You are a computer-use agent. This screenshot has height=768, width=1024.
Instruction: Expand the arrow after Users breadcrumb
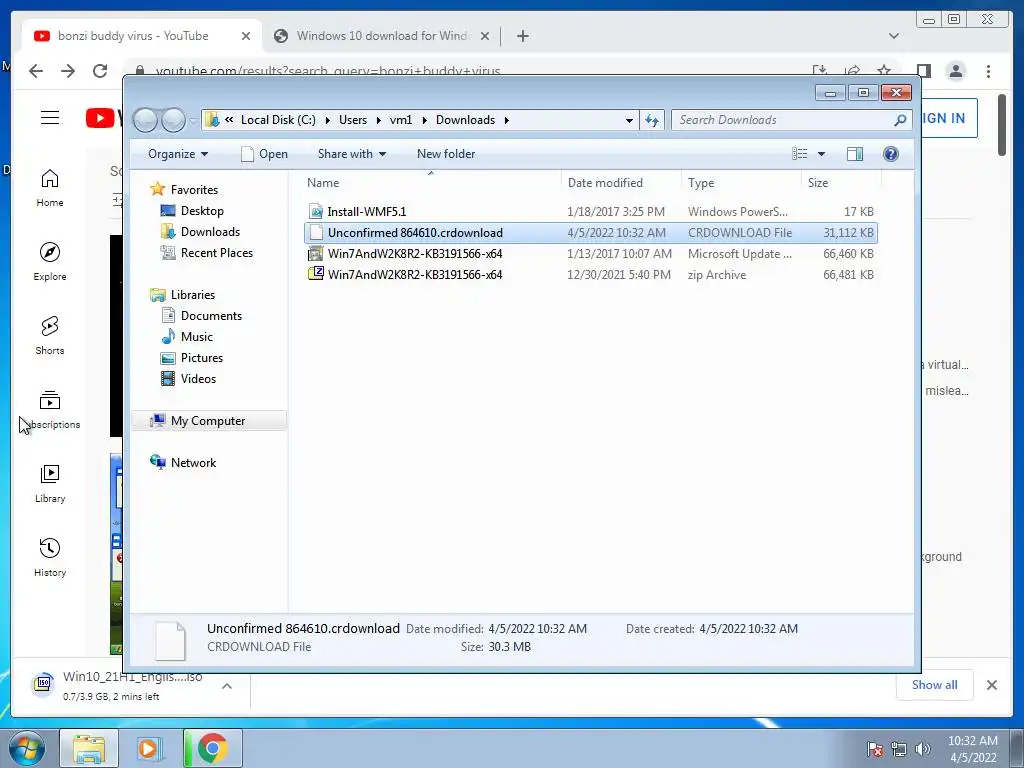pyautogui.click(x=378, y=120)
